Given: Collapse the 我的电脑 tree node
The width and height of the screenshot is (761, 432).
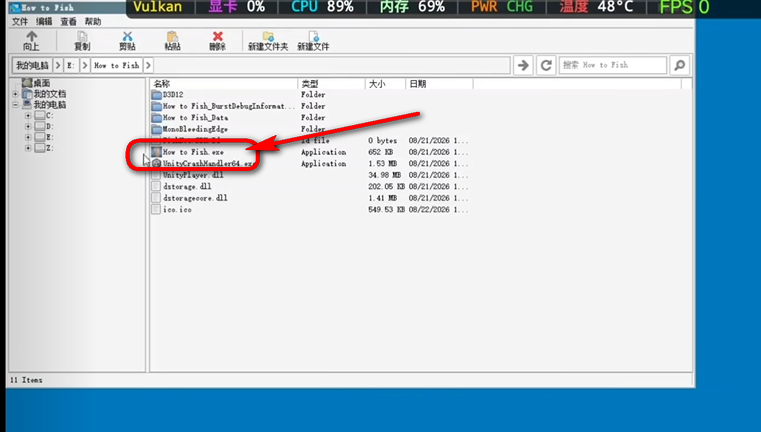Looking at the screenshot, I should (x=16, y=105).
